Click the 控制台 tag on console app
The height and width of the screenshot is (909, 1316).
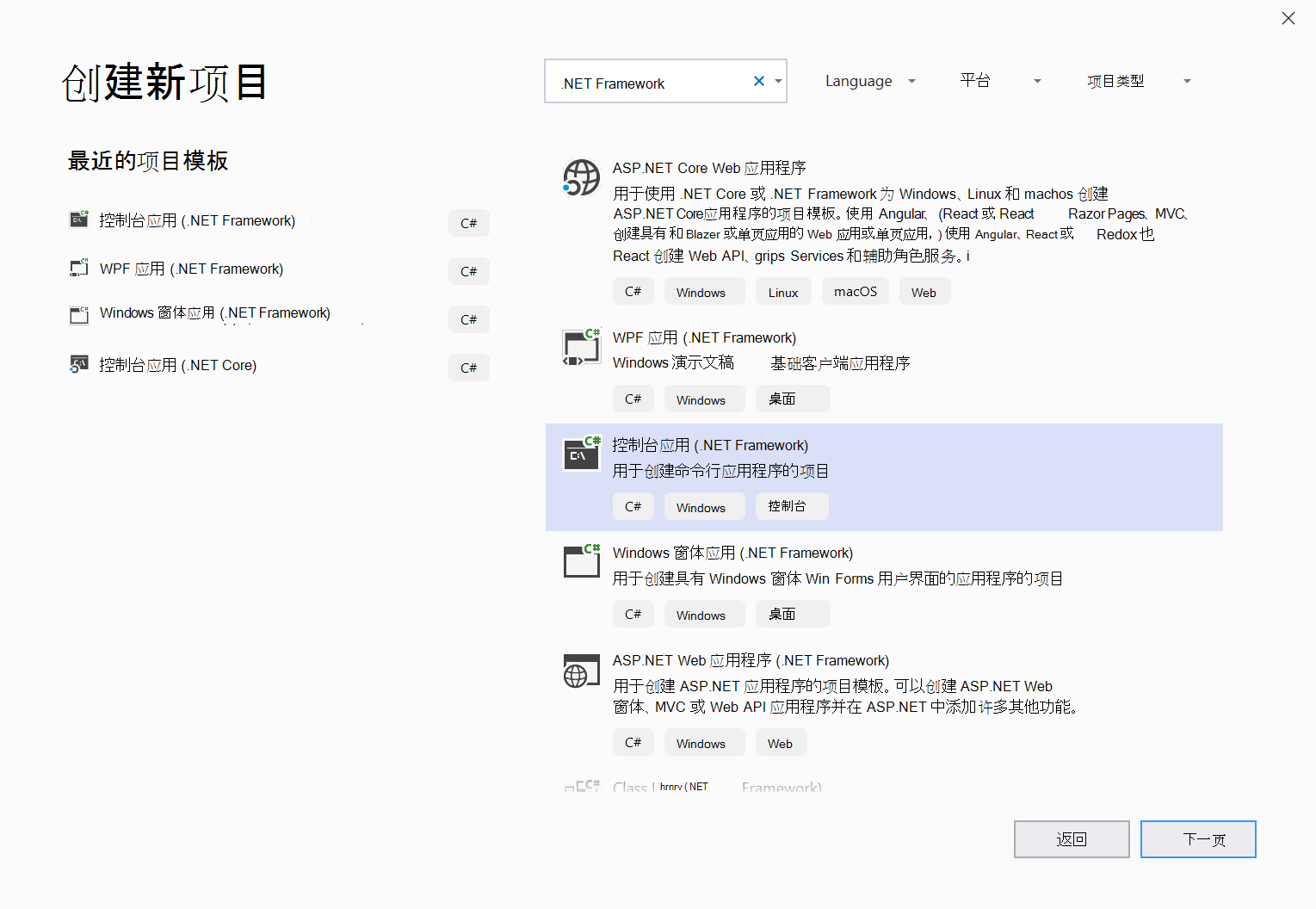click(x=792, y=506)
